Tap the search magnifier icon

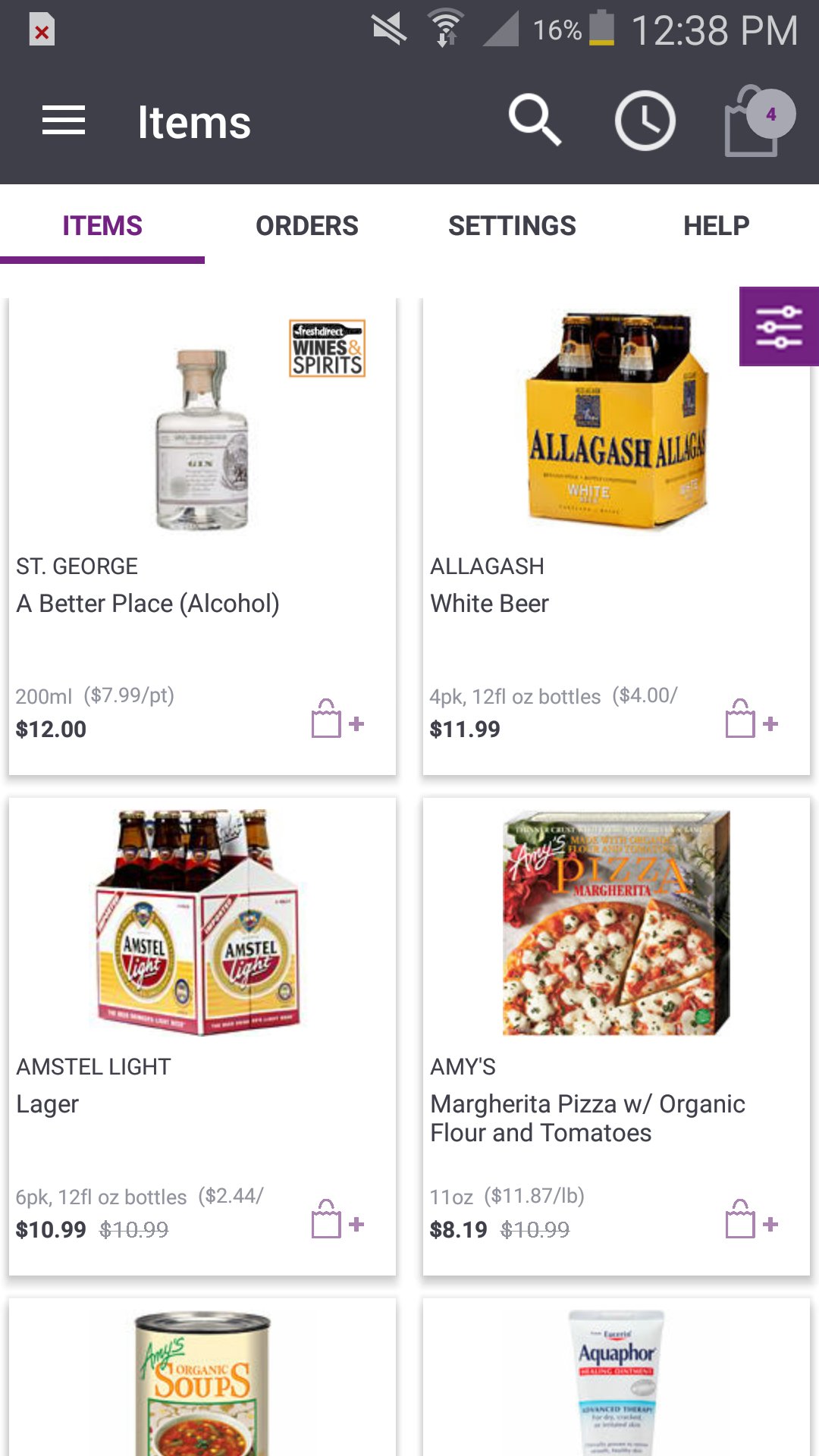[x=534, y=121]
